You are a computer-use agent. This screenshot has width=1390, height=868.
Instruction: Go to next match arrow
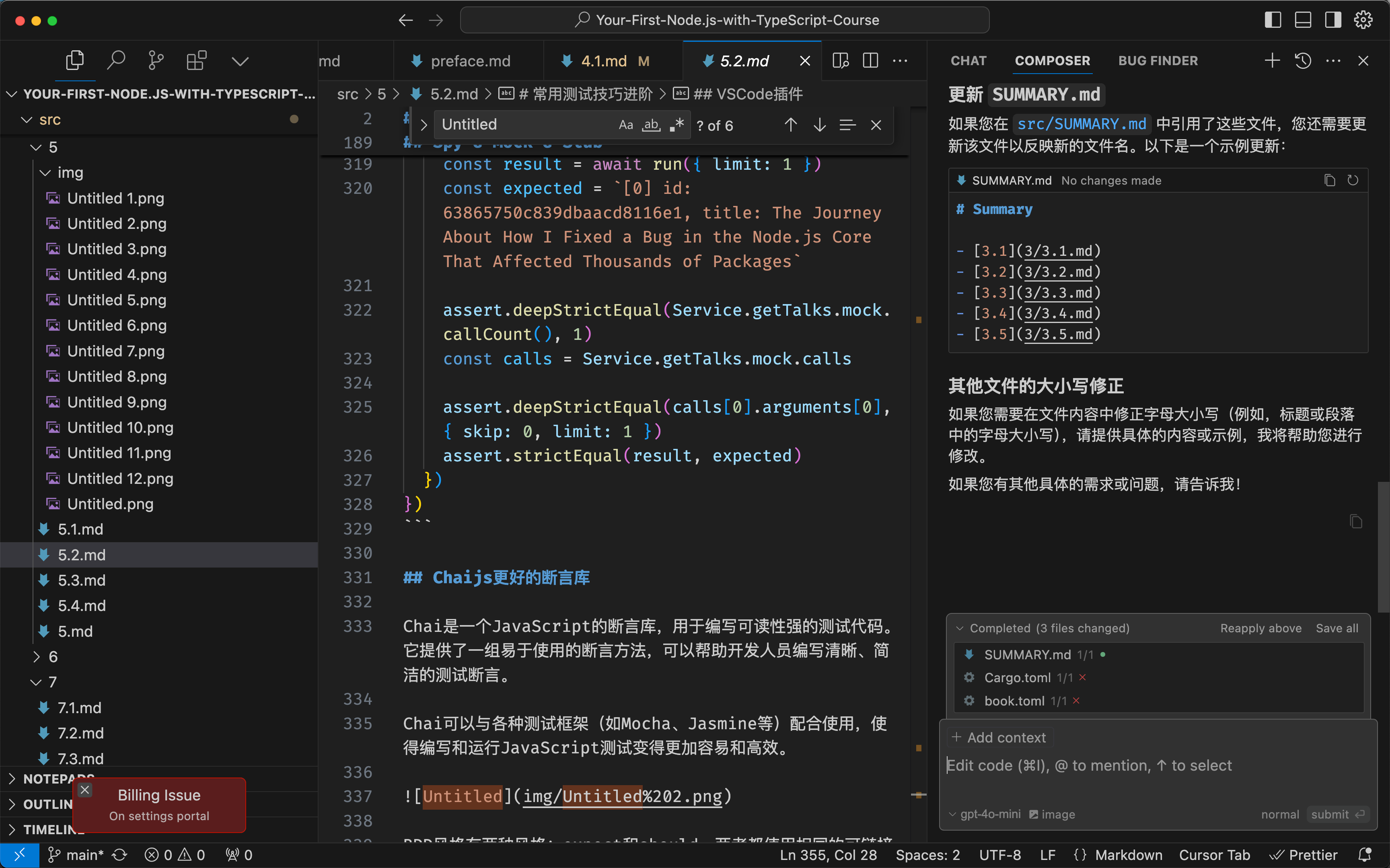820,125
